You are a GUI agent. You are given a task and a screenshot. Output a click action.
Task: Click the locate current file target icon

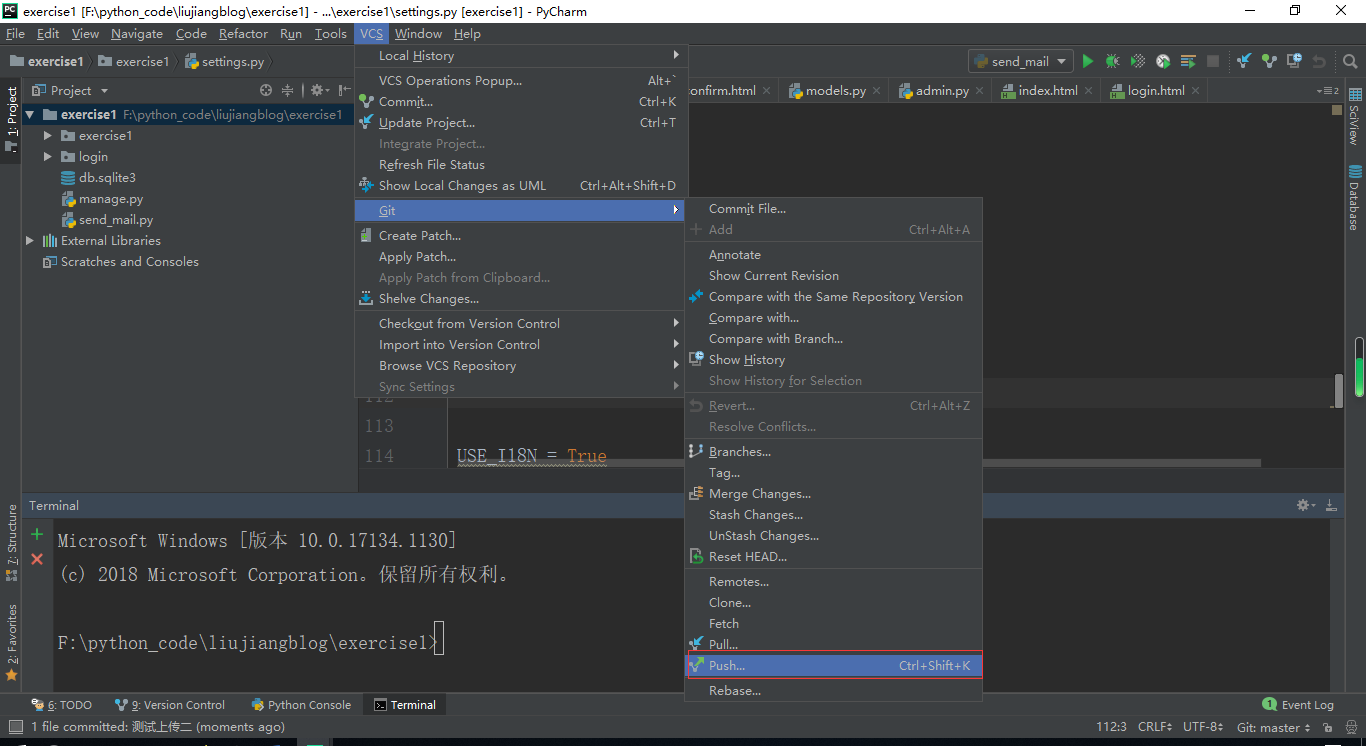click(x=266, y=90)
